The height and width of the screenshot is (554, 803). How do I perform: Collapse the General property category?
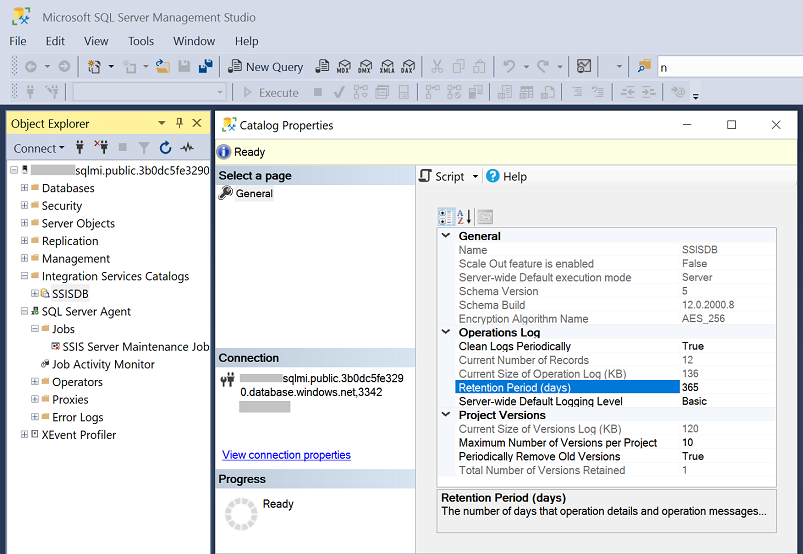[446, 236]
